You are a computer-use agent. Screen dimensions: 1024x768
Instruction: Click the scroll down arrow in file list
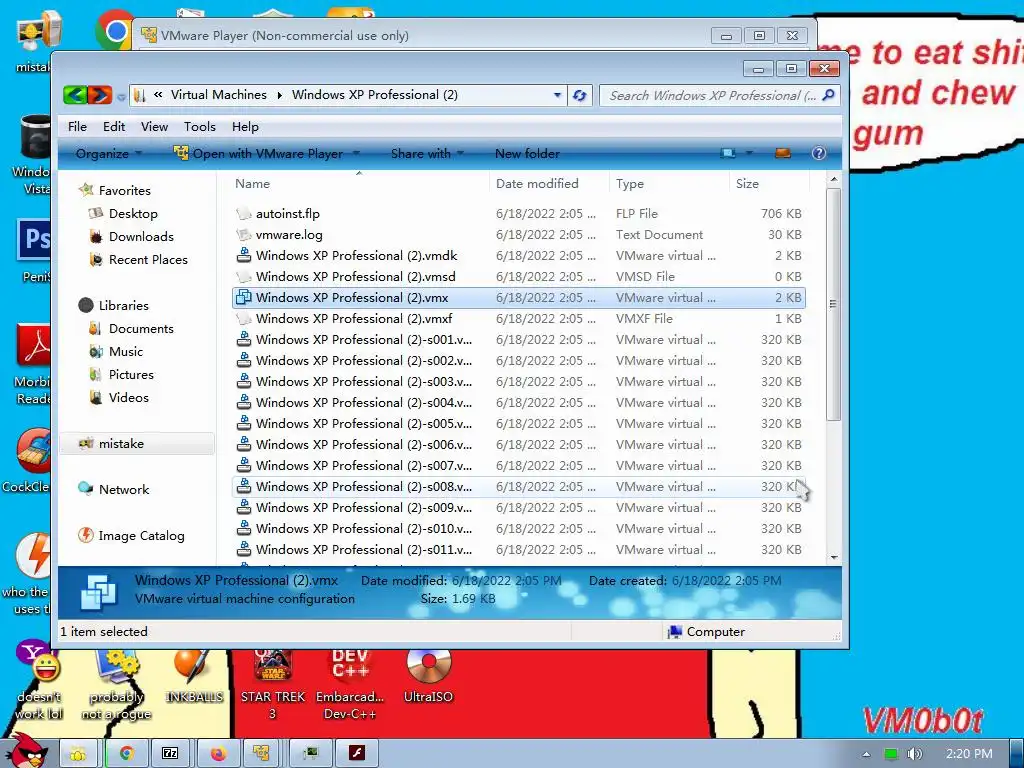click(x=834, y=558)
